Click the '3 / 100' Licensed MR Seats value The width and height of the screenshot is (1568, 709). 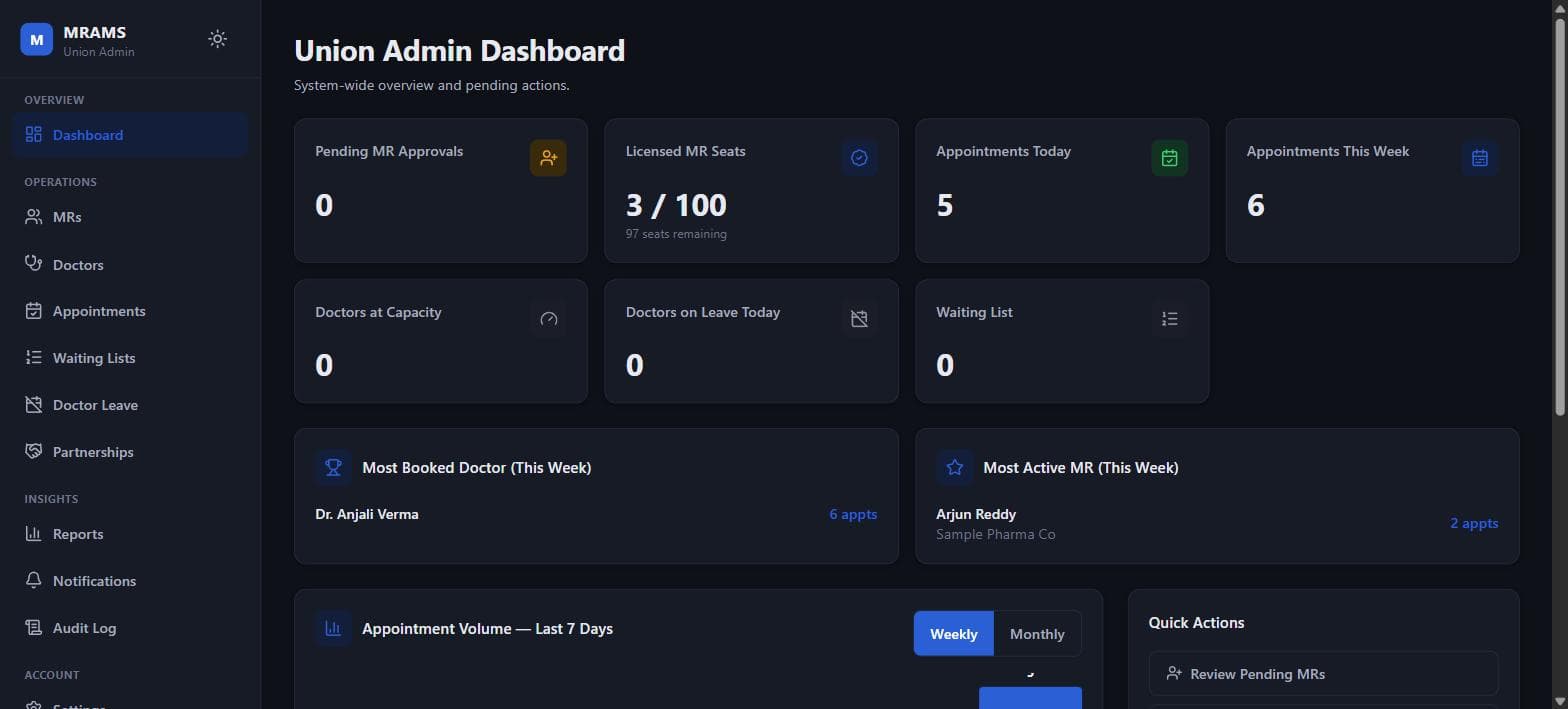676,205
